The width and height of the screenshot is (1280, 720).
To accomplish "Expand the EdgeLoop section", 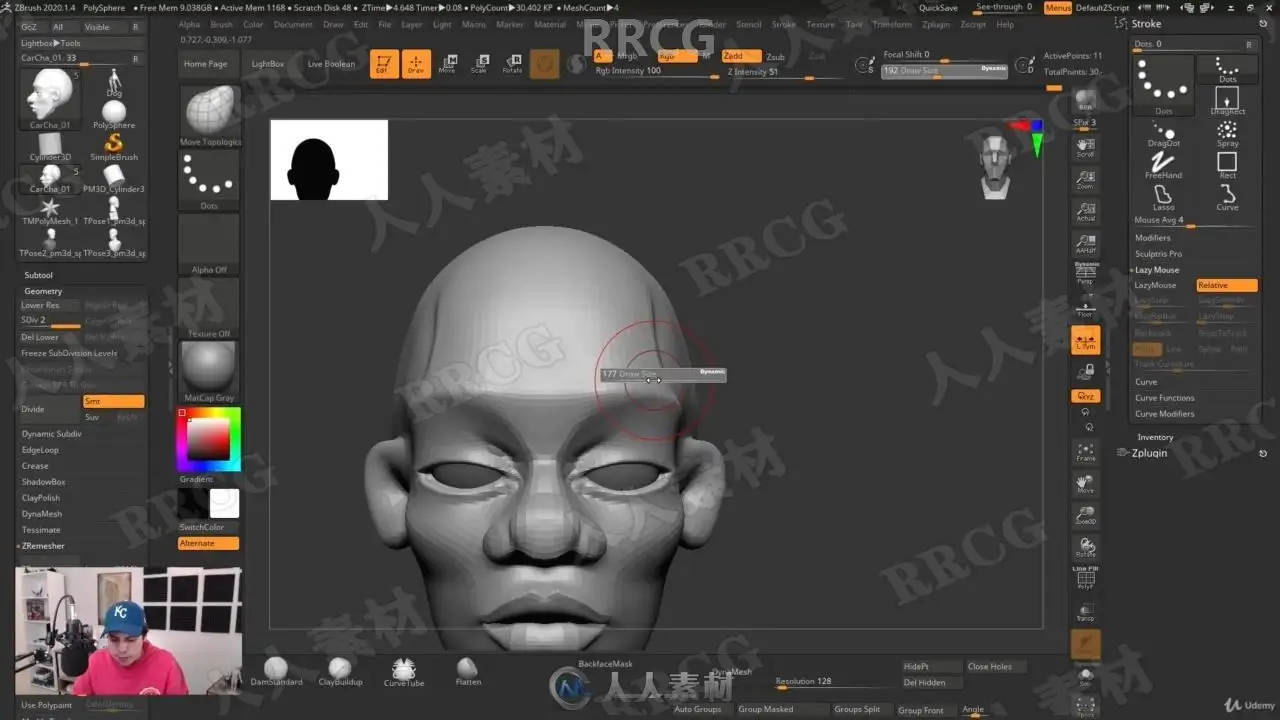I will (40, 450).
